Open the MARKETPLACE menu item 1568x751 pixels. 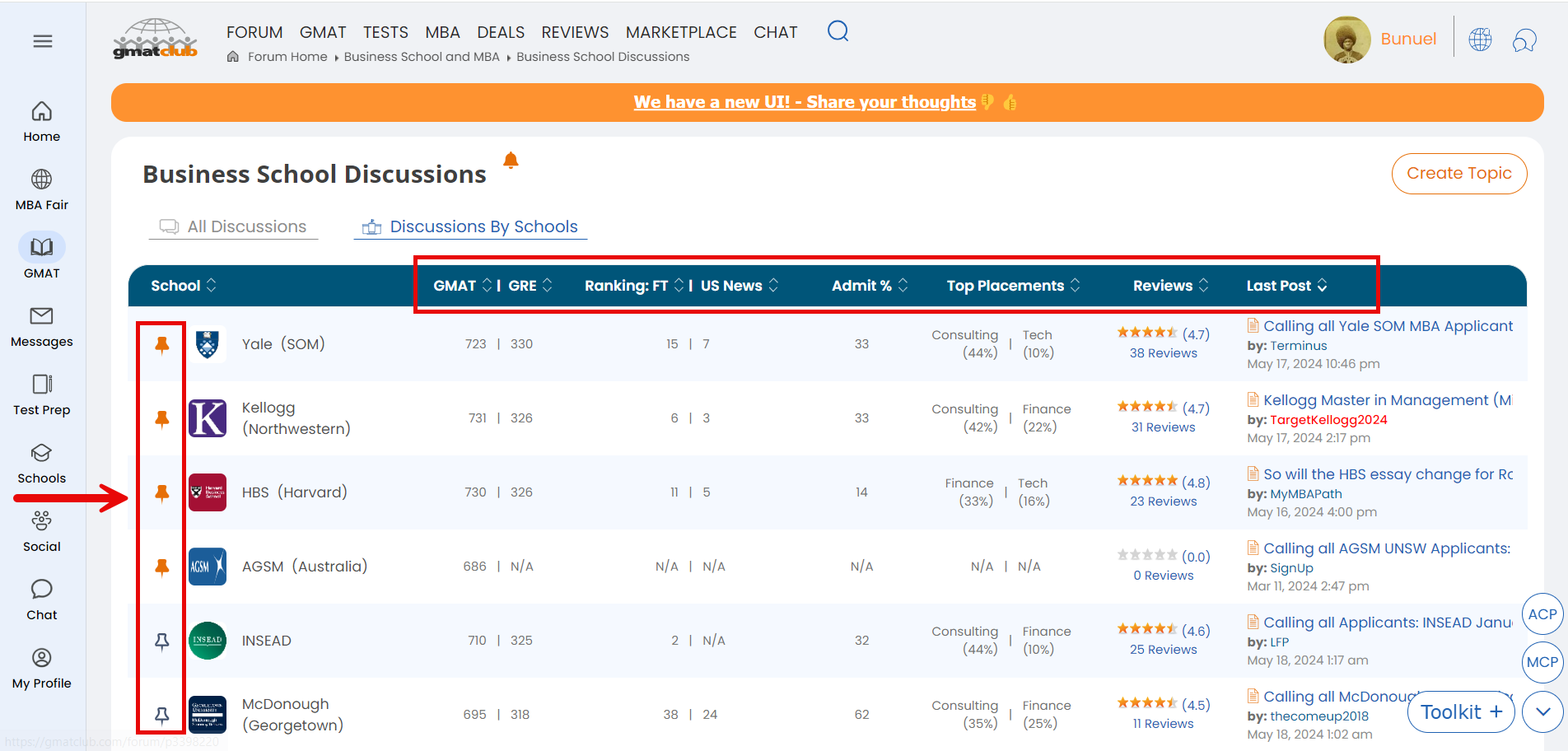681,32
